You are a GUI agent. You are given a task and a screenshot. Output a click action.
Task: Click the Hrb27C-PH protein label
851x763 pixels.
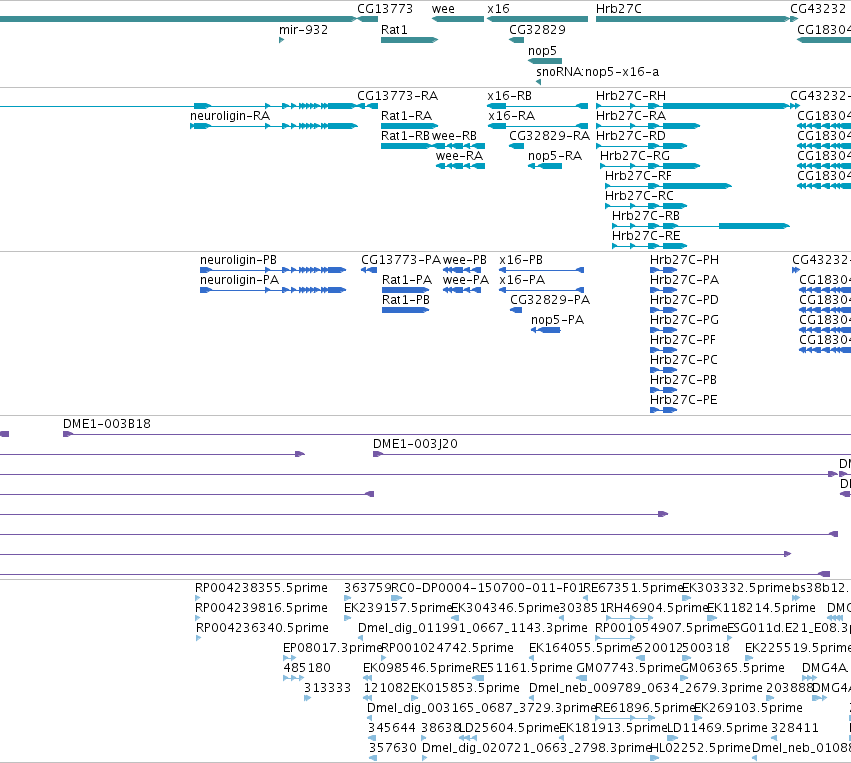pyautogui.click(x=684, y=260)
